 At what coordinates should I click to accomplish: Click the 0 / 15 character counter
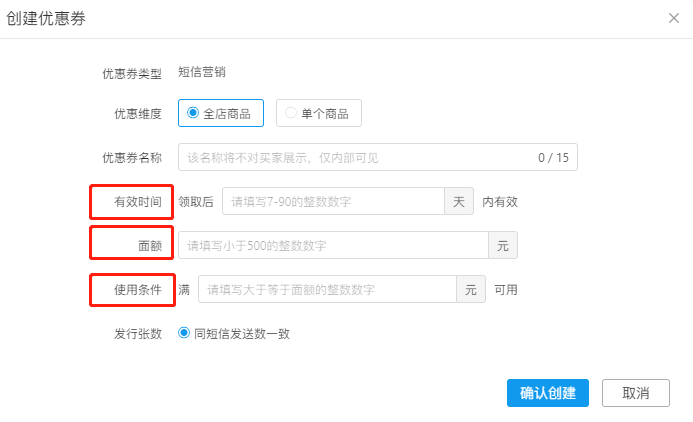(x=553, y=158)
